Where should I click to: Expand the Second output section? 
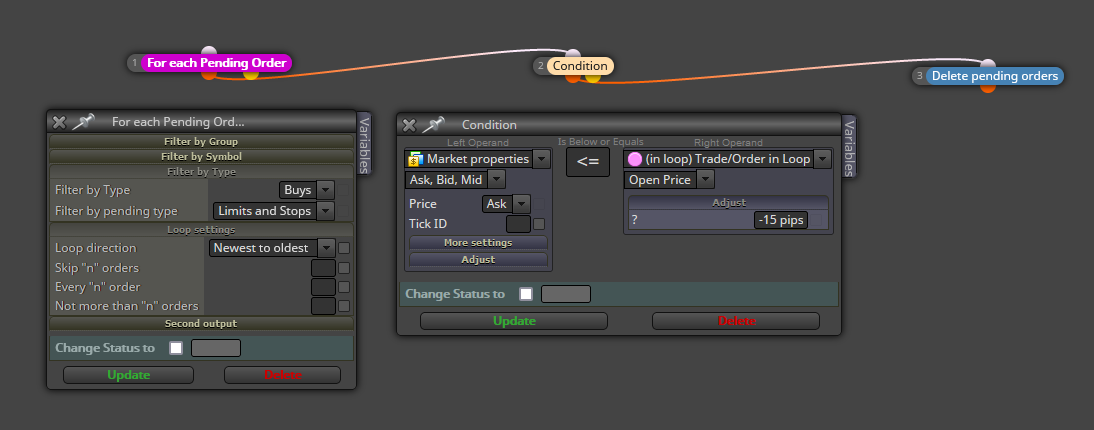pyautogui.click(x=201, y=324)
